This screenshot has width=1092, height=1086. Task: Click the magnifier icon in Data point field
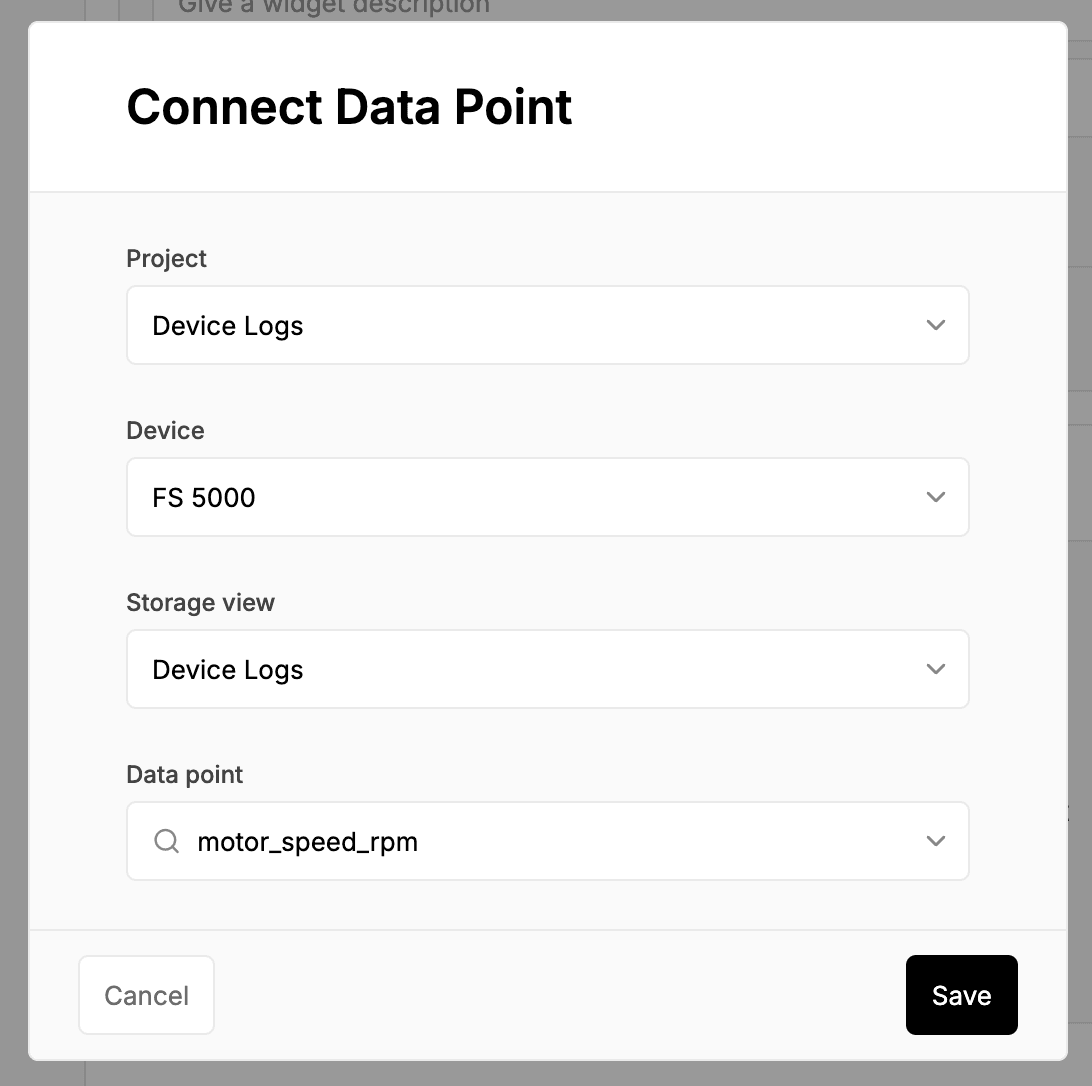166,841
